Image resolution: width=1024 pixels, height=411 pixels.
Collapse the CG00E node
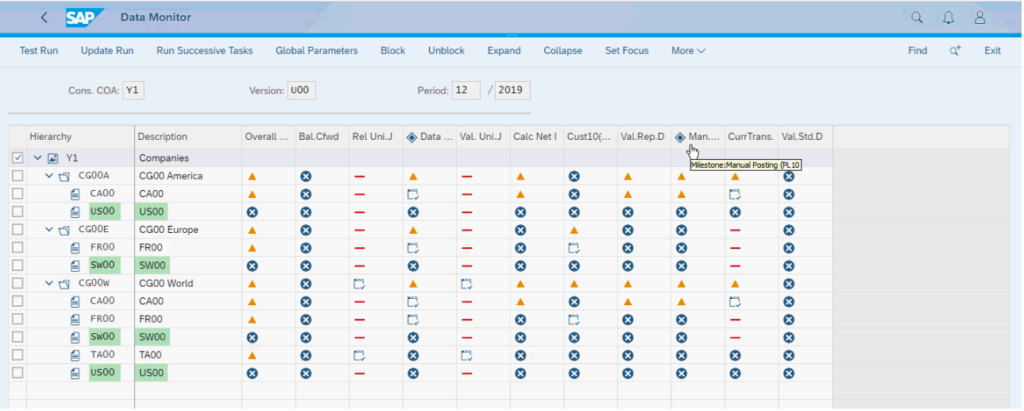pos(49,230)
